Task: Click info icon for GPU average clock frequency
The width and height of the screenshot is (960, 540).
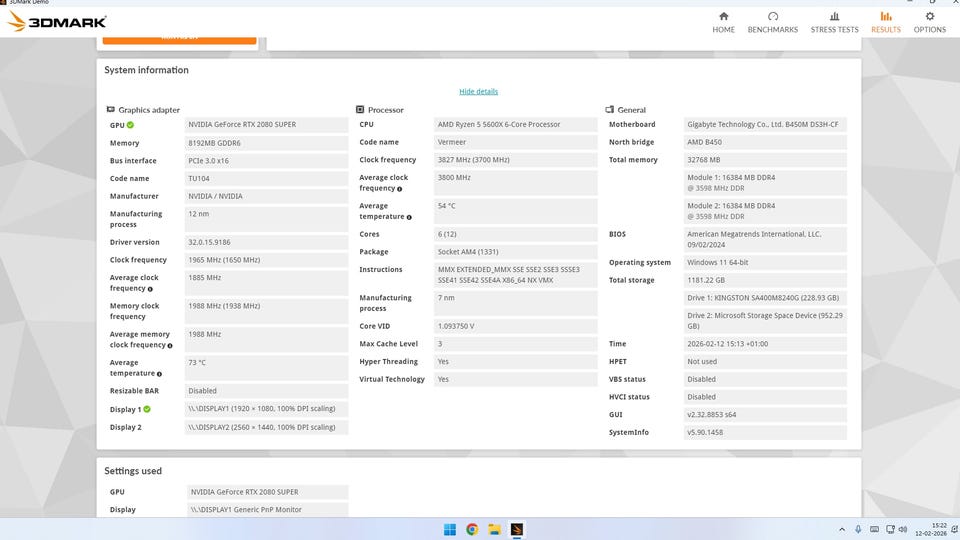Action: [150, 289]
